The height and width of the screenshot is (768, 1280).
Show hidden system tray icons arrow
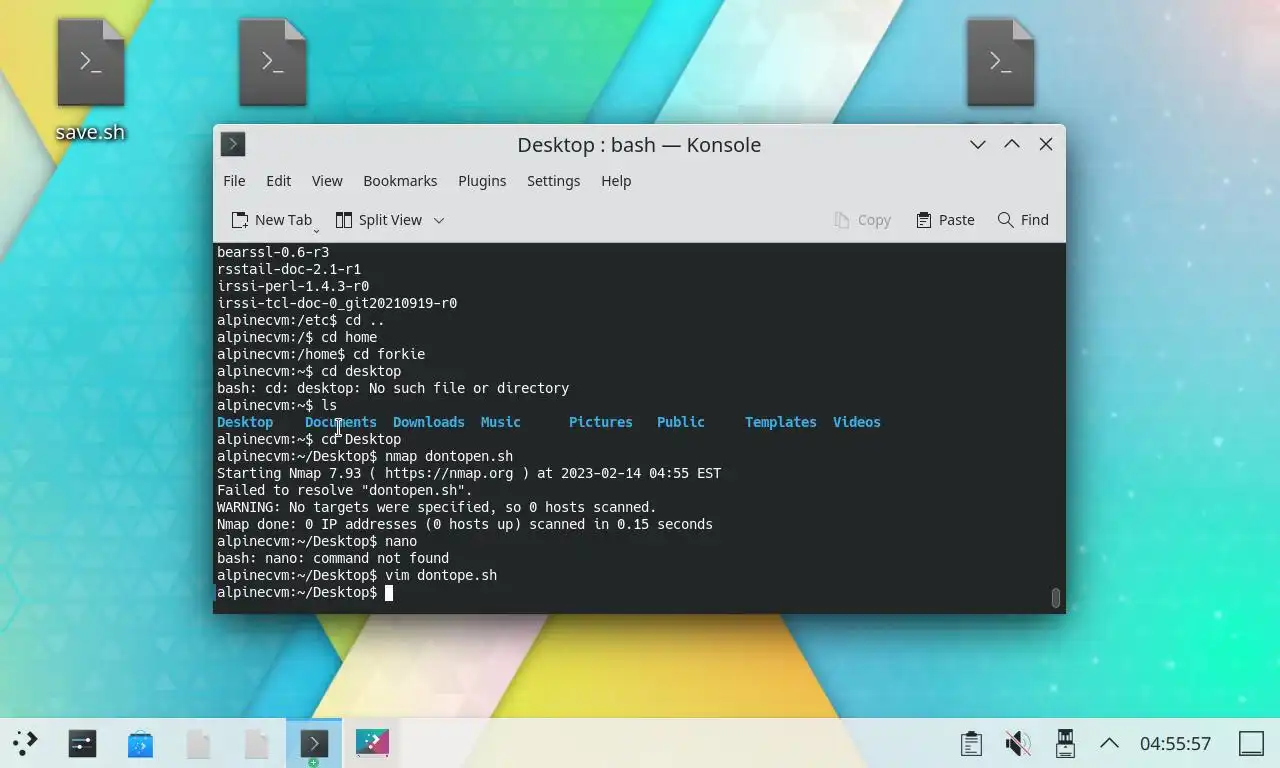1109,743
